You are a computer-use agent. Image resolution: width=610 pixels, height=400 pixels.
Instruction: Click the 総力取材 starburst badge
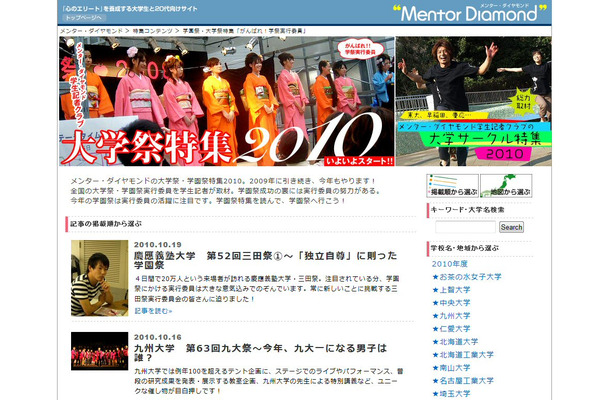click(524, 103)
